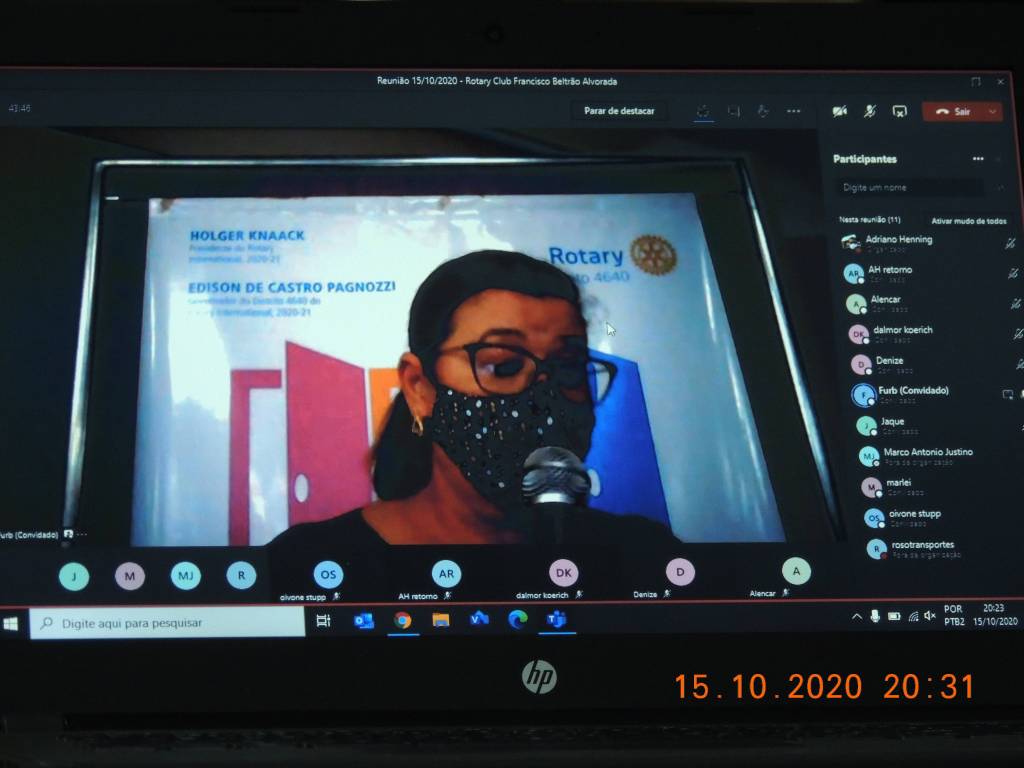Viewport: 1024px width, 768px height.
Task: Open Task View on the taskbar
Action: coord(323,620)
